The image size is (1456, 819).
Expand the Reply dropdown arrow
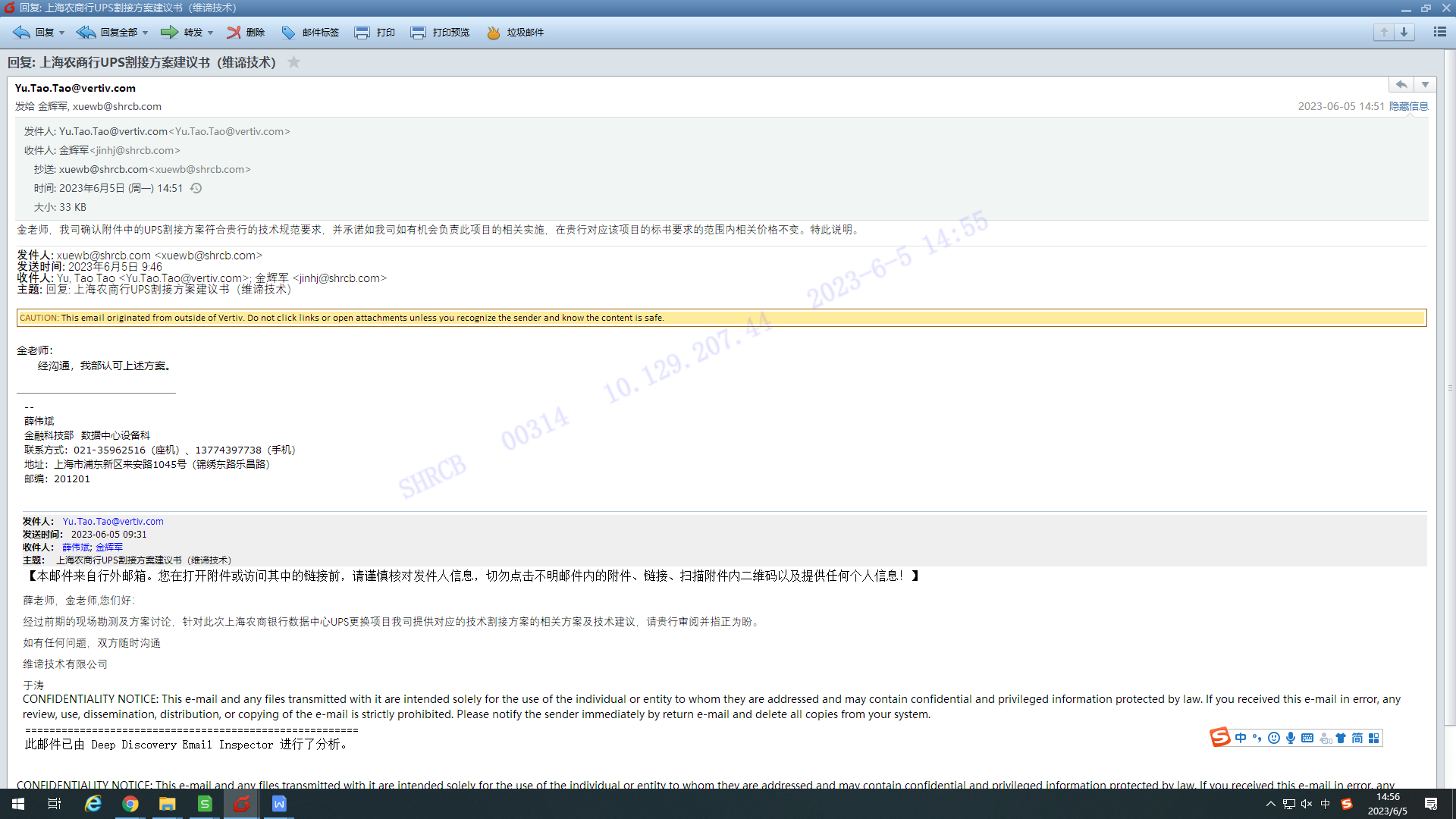pos(62,33)
